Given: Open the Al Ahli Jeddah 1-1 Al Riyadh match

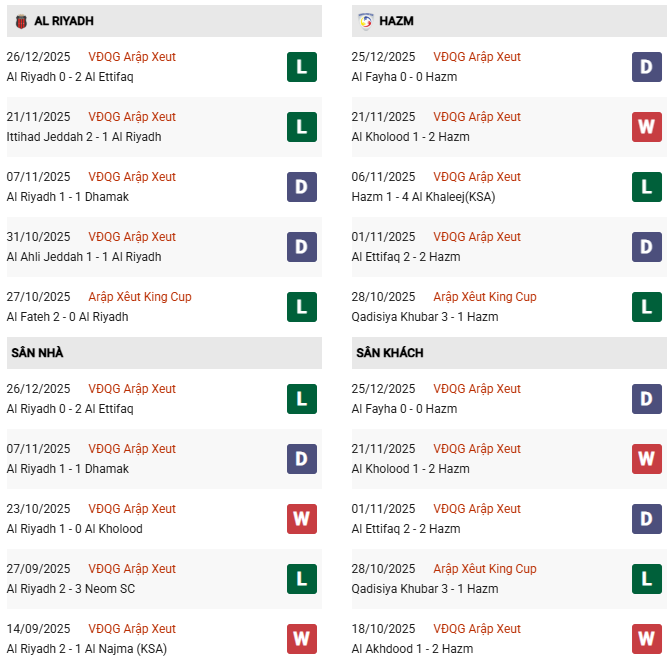Looking at the screenshot, I should pyautogui.click(x=84, y=257).
